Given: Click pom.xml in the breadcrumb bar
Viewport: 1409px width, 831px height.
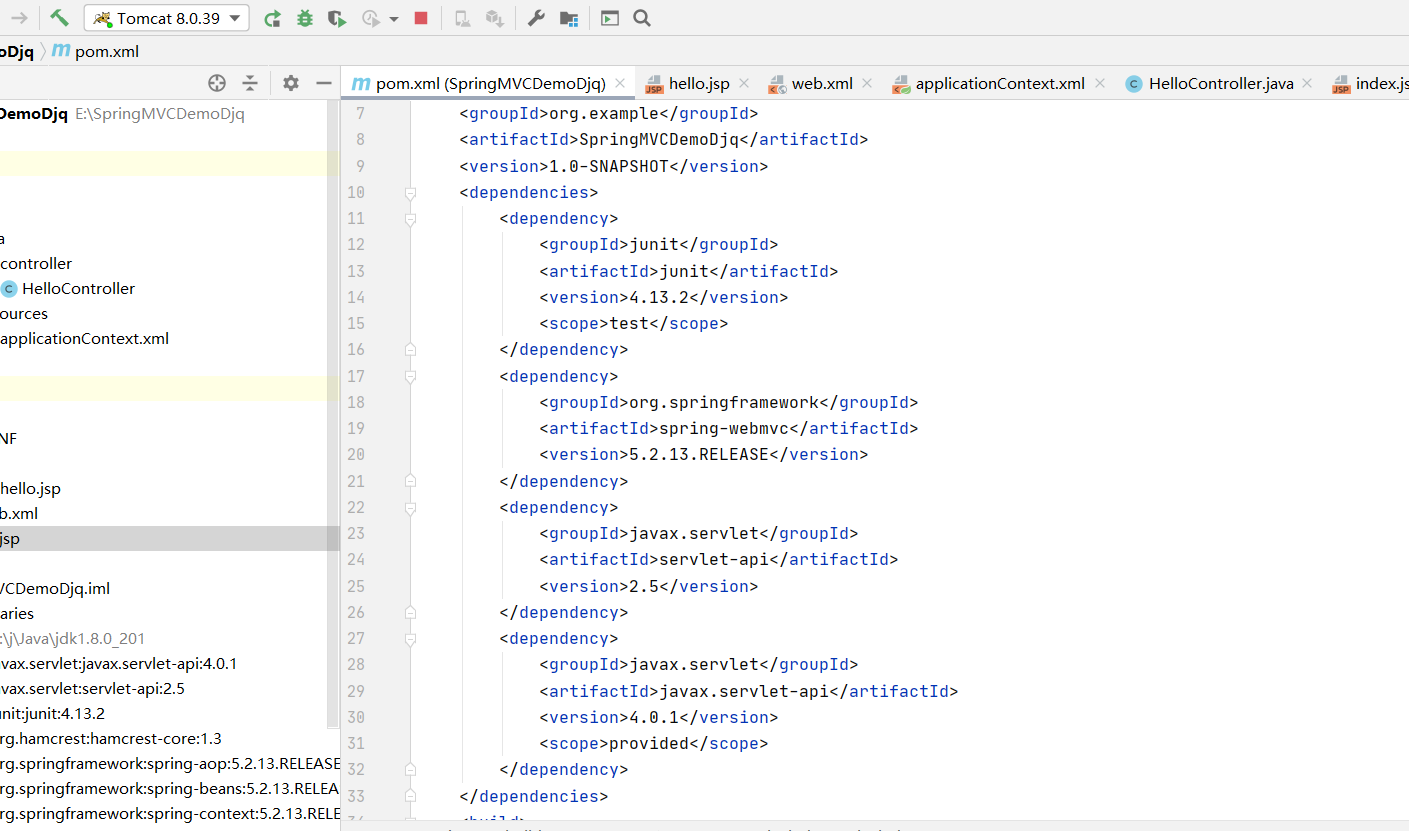Looking at the screenshot, I should click(96, 51).
